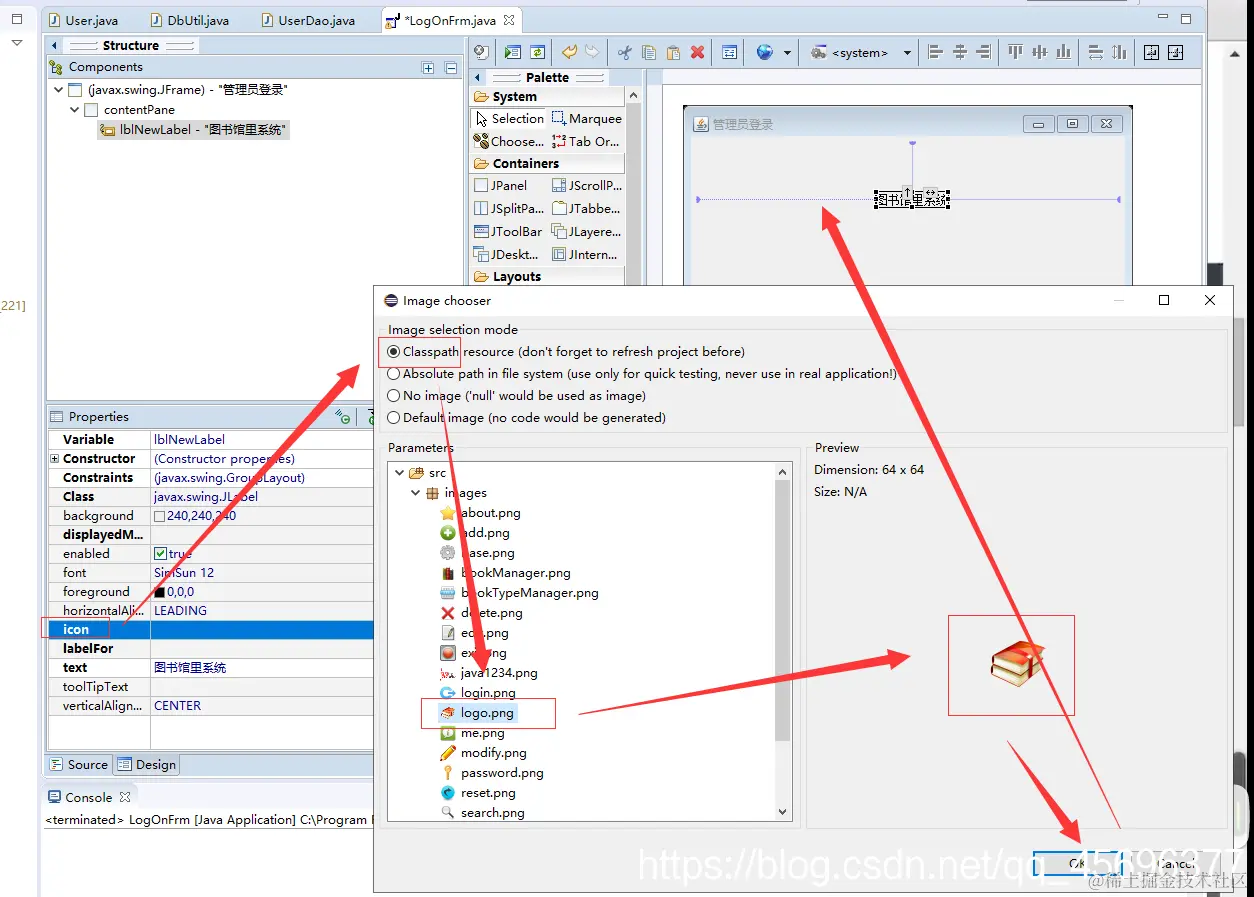
Task: Open dropdown arrow beside the globe icon
Action: [x=788, y=53]
